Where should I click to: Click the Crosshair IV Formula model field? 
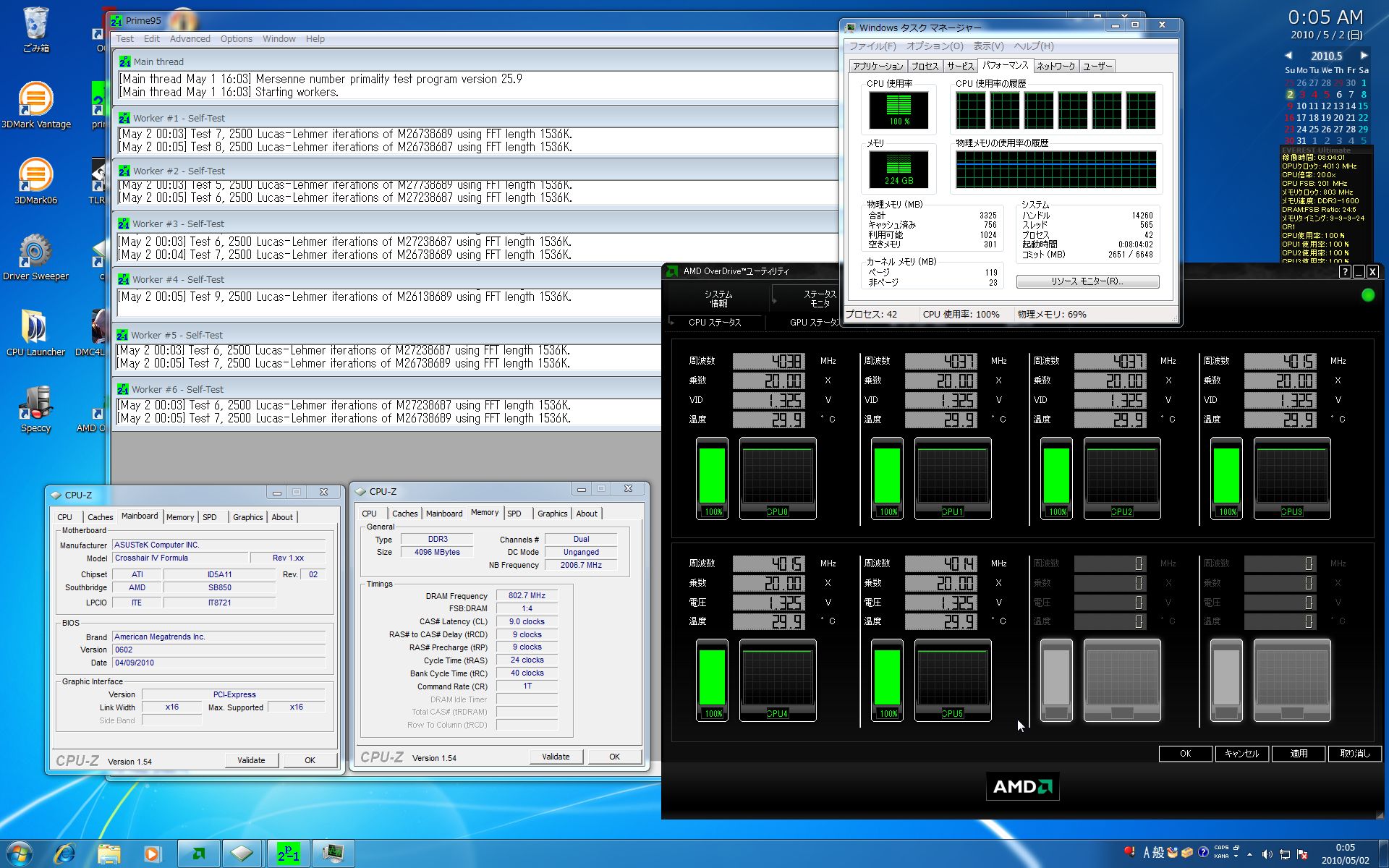(179, 558)
